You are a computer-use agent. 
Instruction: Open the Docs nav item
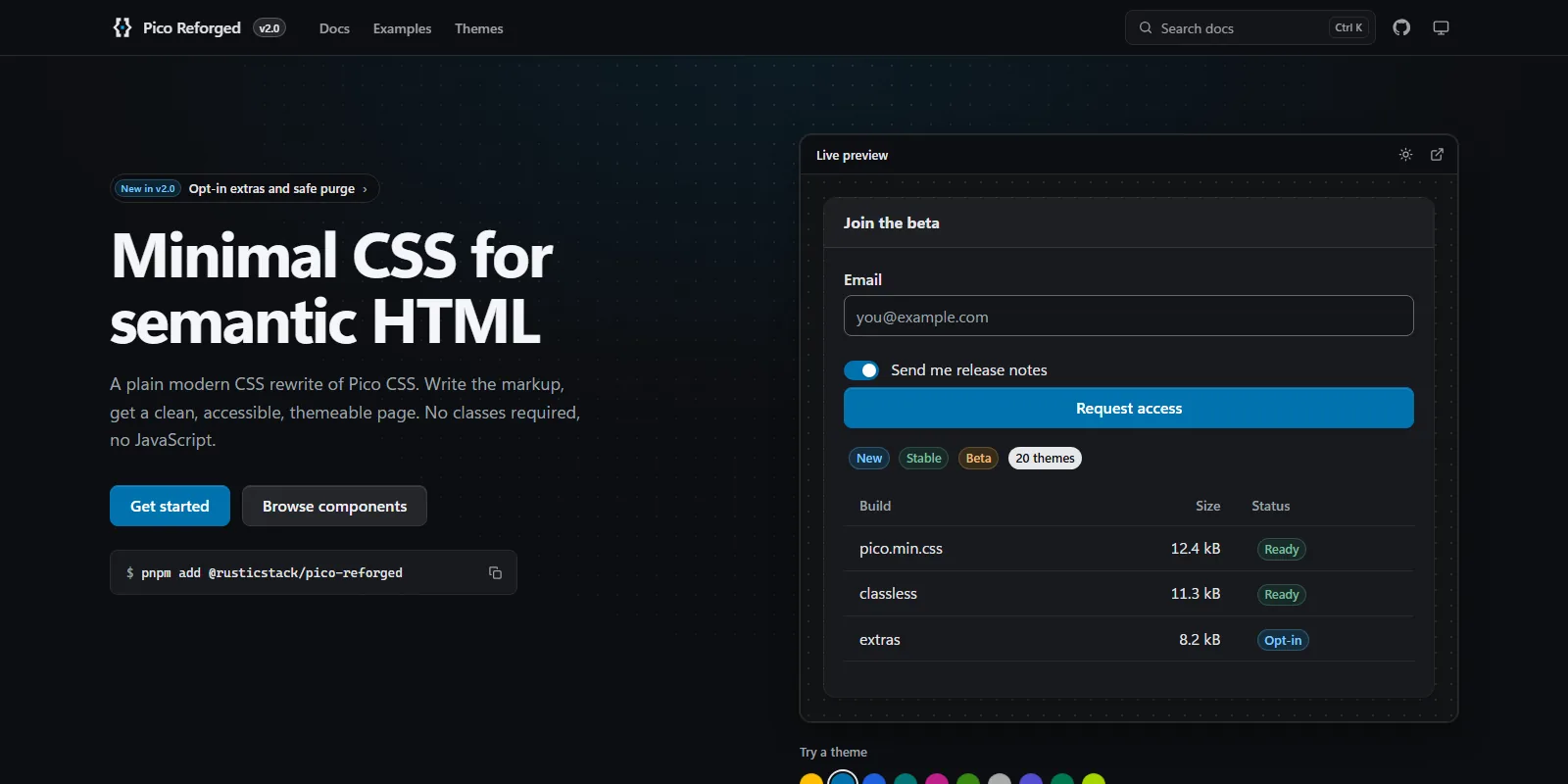(334, 28)
